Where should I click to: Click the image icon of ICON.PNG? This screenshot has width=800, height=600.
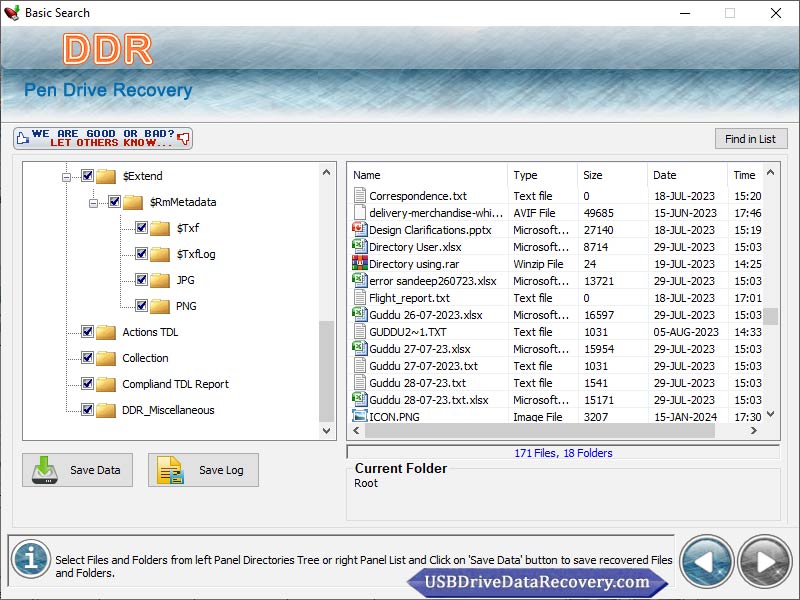pyautogui.click(x=360, y=416)
